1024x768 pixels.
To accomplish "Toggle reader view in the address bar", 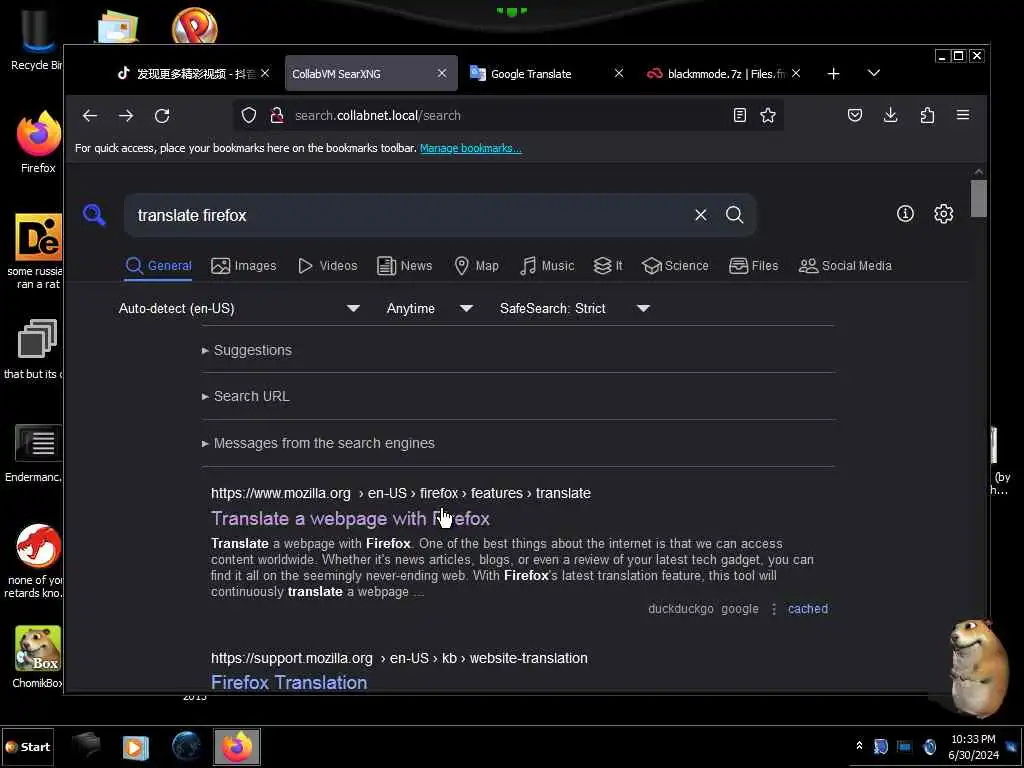I will coord(739,116).
